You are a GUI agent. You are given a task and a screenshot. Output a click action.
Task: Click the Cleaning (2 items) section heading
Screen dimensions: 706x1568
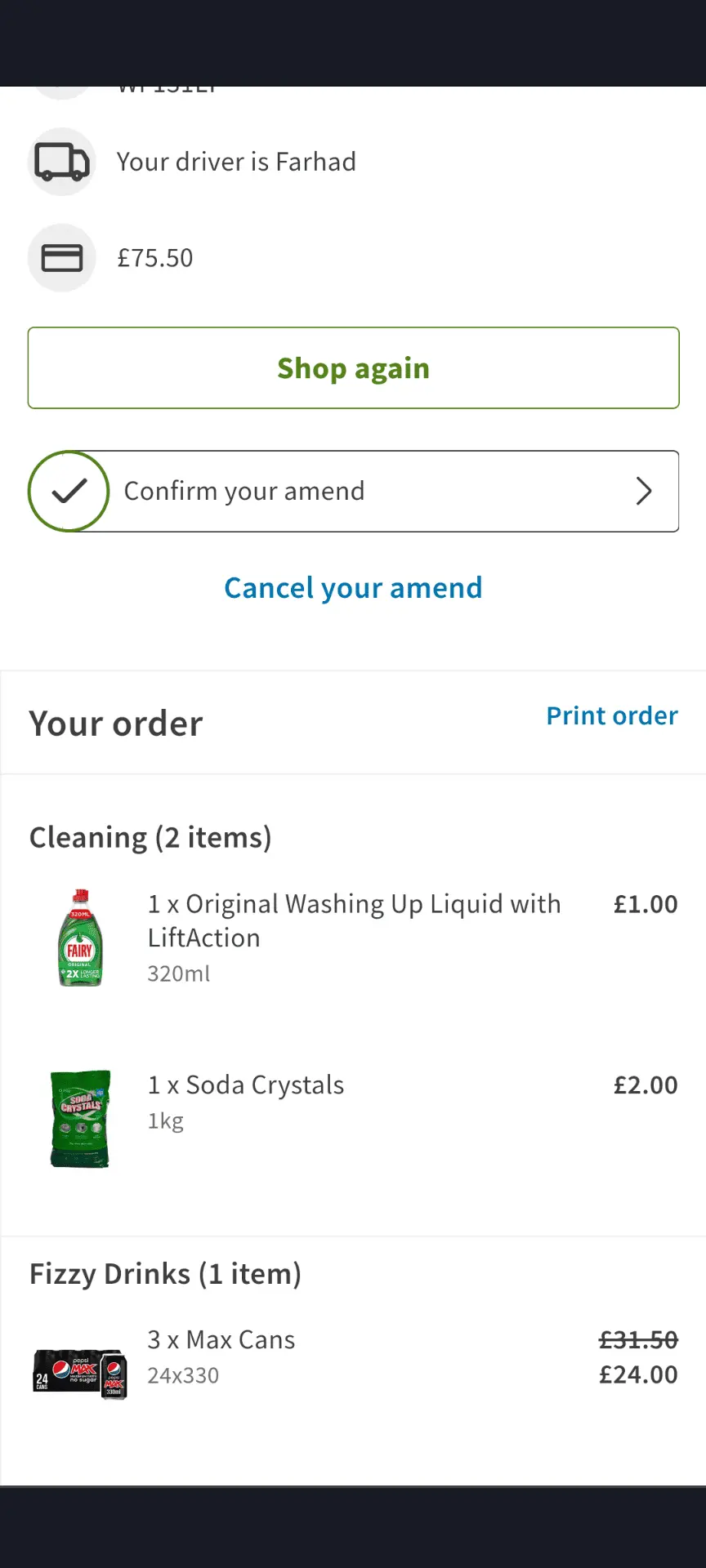tap(150, 838)
